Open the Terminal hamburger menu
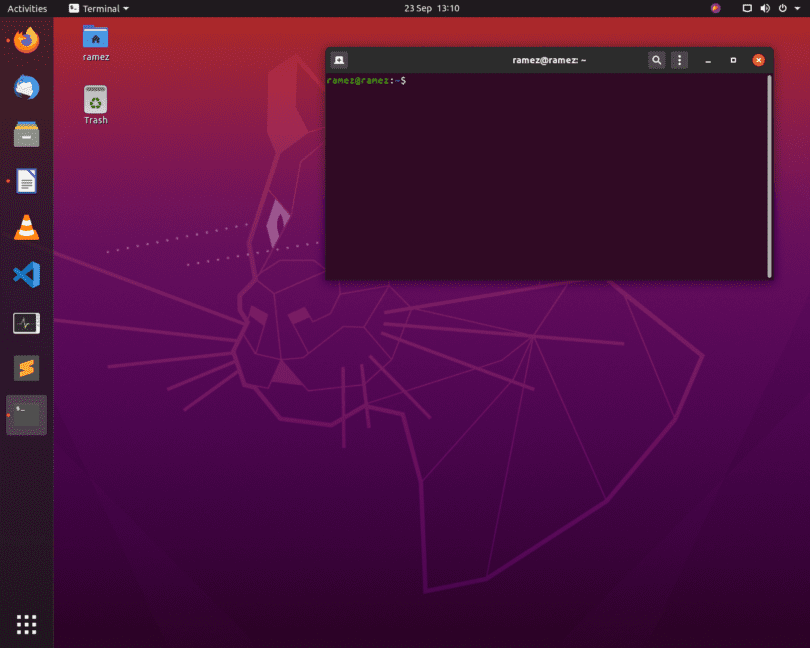 click(x=679, y=60)
